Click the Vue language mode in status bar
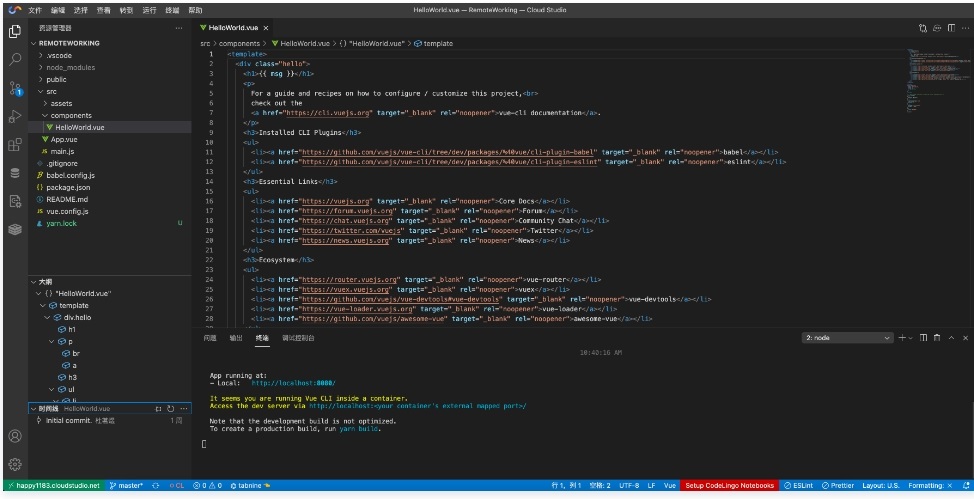This screenshot has height=499, width=974. click(670, 485)
